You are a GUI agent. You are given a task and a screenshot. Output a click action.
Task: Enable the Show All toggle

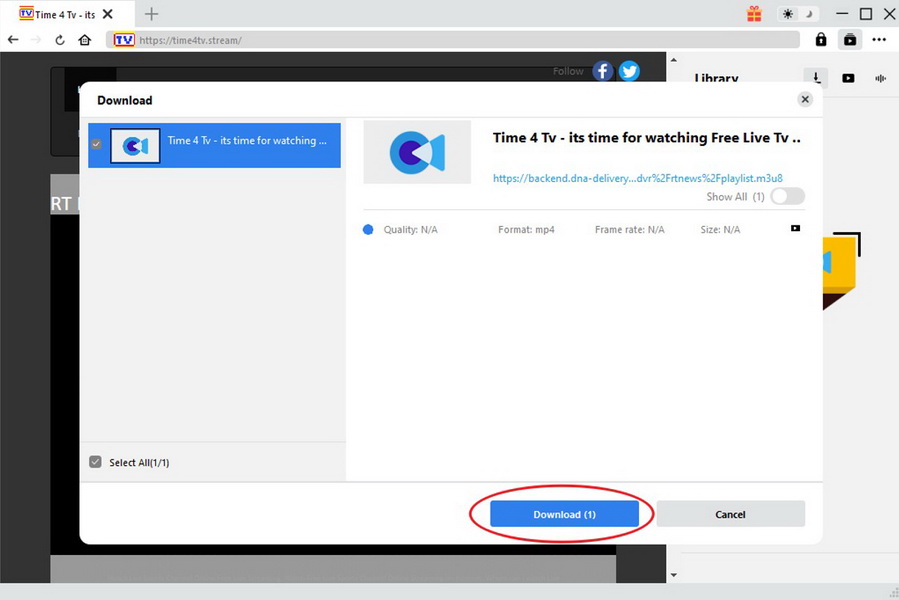tap(787, 197)
